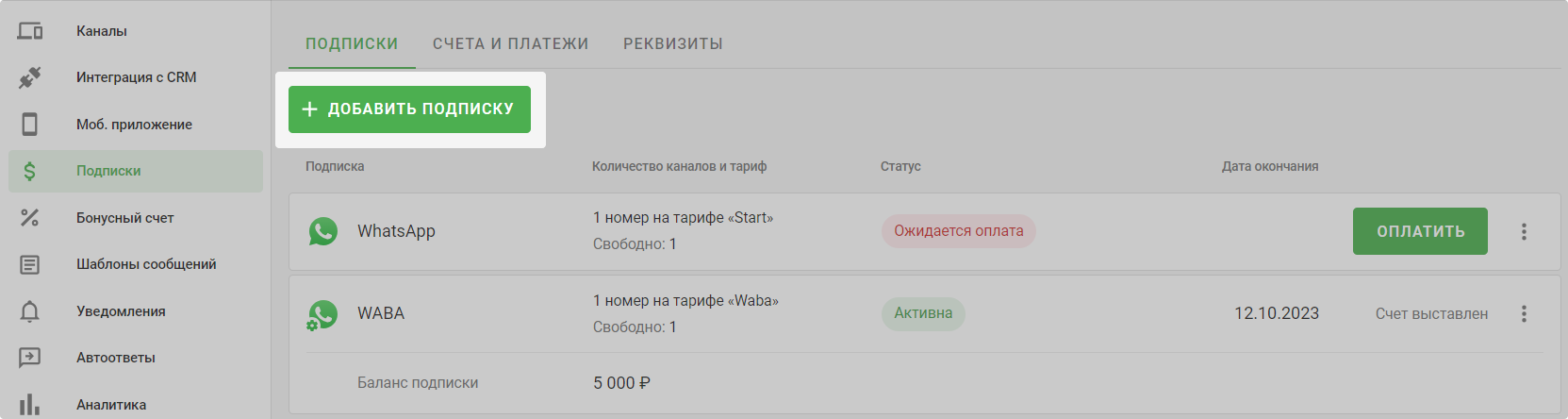Click the auto-replies arrow icon
1568x419 pixels.
pyautogui.click(x=30, y=358)
